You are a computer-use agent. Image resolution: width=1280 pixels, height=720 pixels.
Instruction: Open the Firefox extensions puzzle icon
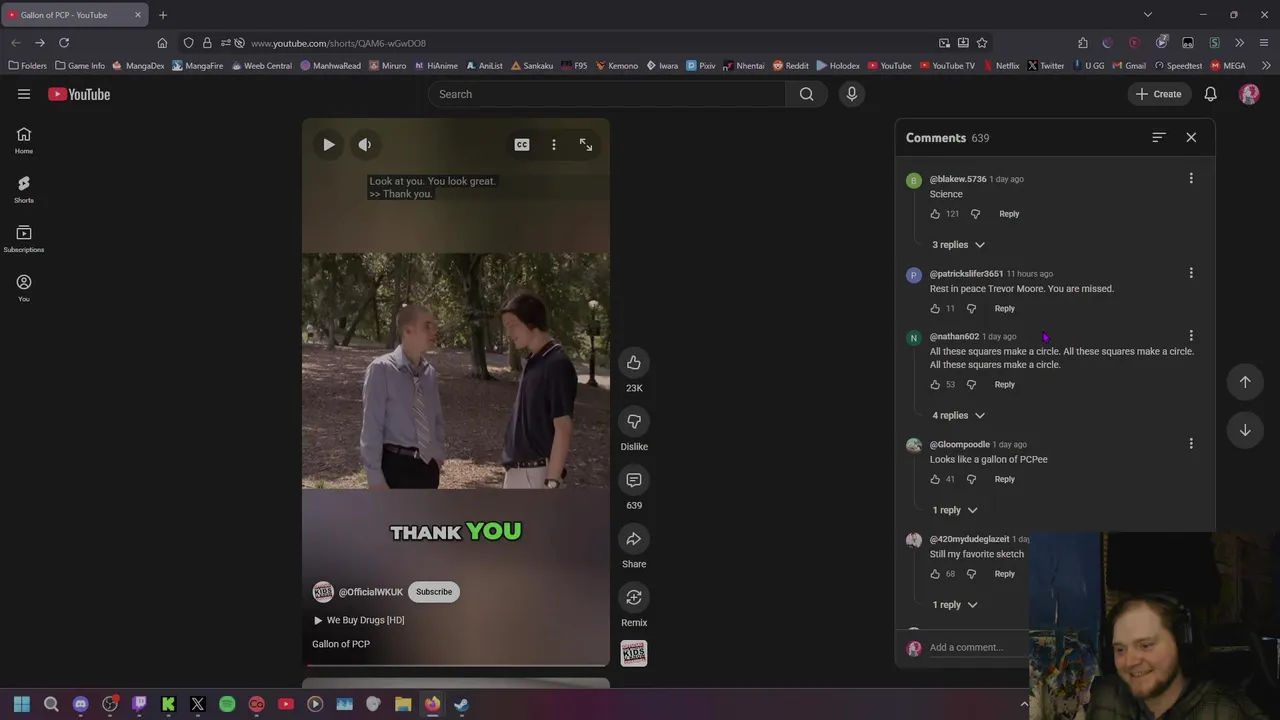click(x=1083, y=43)
